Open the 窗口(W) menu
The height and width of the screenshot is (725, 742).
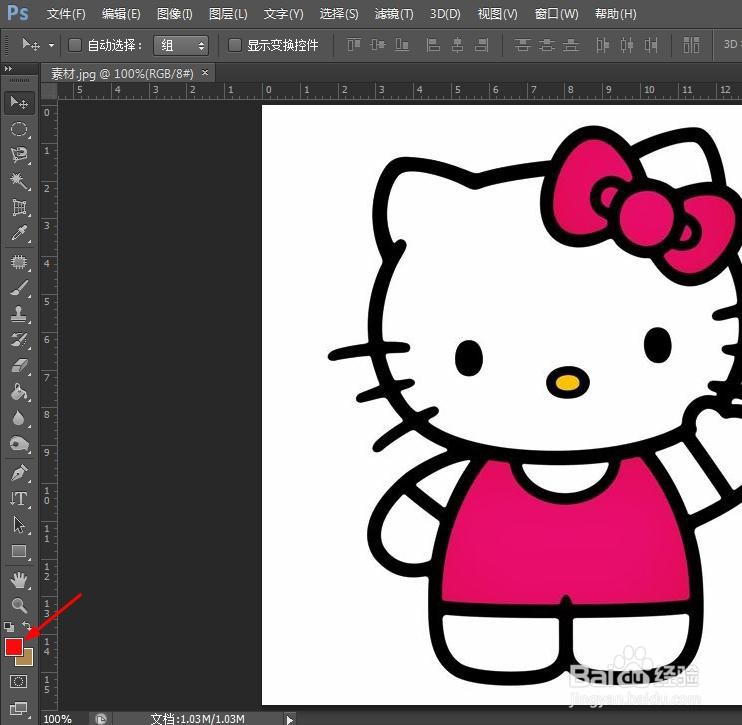point(556,14)
